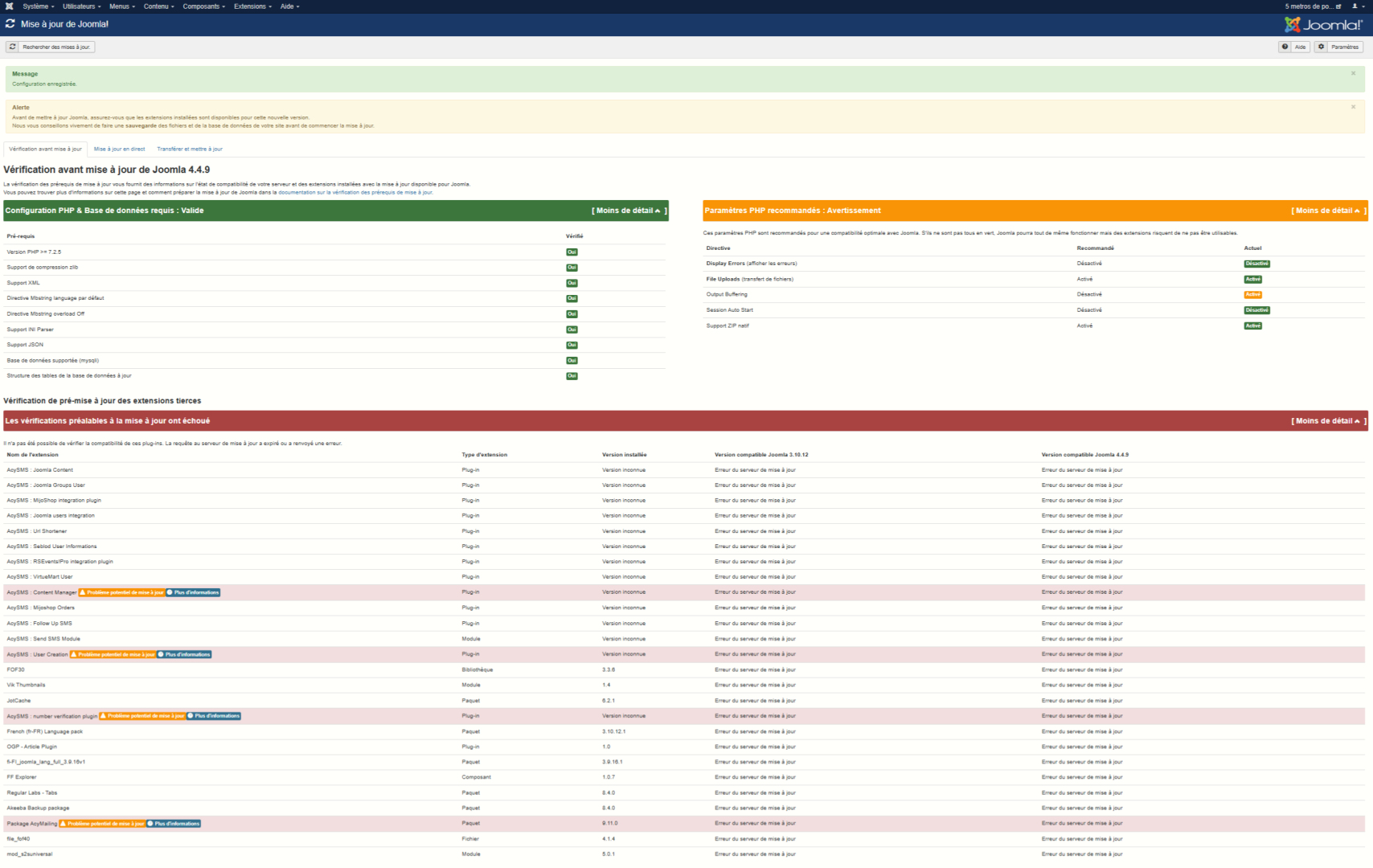Screen dimensions: 1373x868
Task: Click the 'Oui' badge for 'Support de compression zlib'
Action: pos(572,268)
